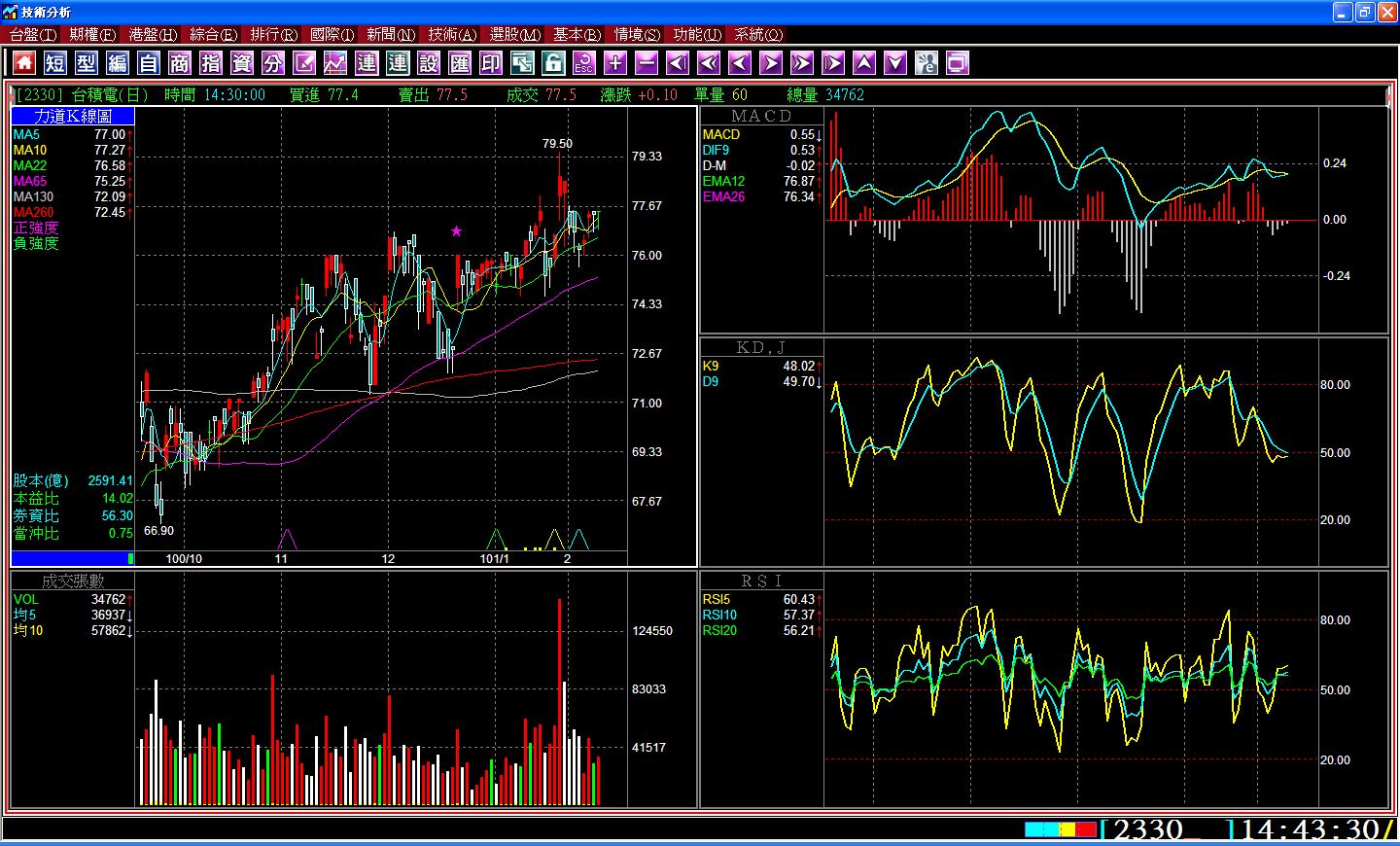The height and width of the screenshot is (846, 1400).
Task: Open the 技術(A) menu
Action: (452, 34)
